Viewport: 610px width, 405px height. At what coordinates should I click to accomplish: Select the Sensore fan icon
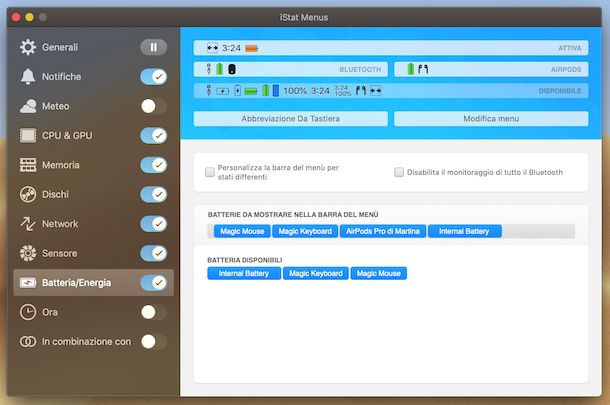coord(28,253)
